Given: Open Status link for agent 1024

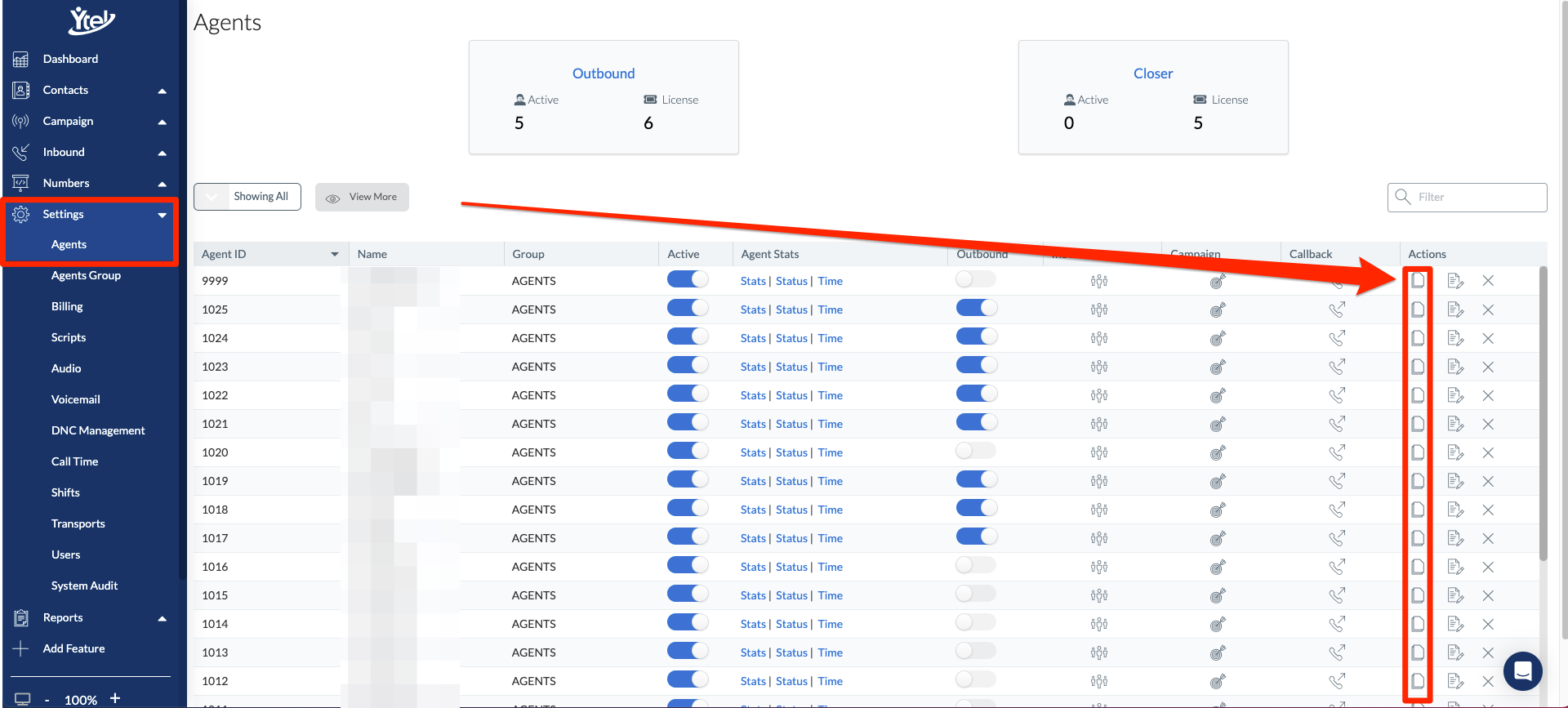Looking at the screenshot, I should [791, 338].
